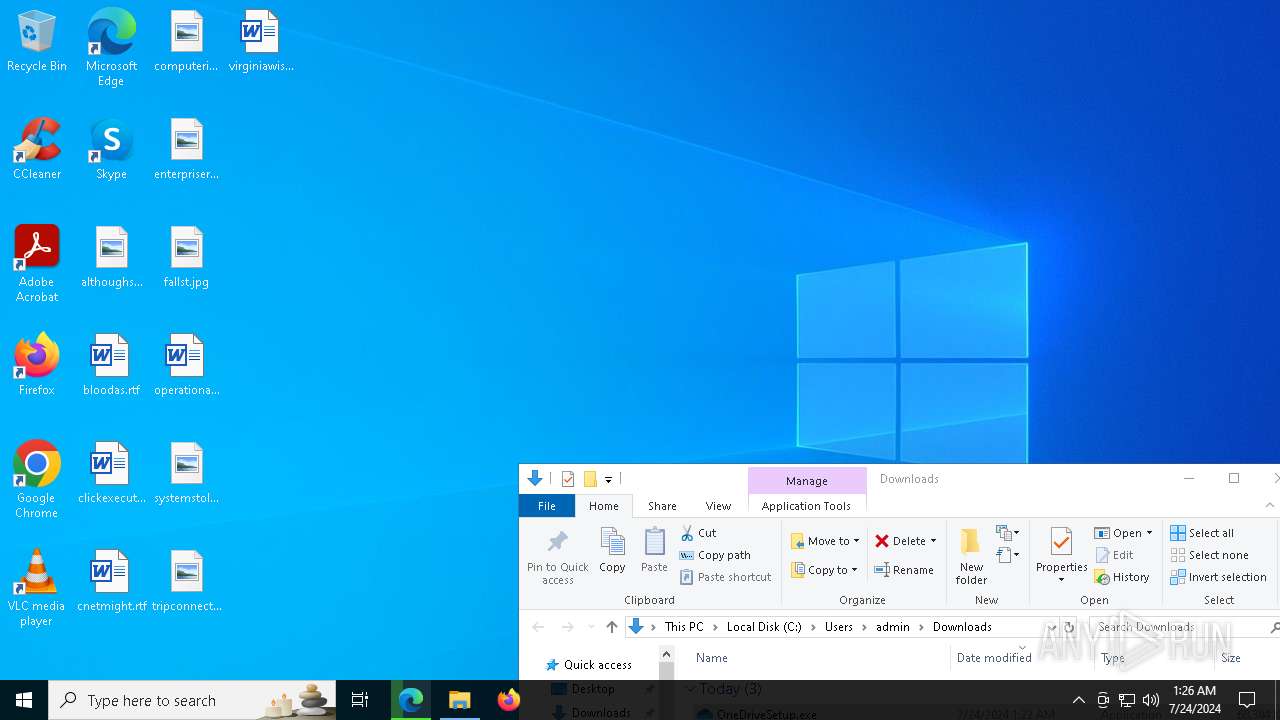Expand Move to dropdown
The image size is (1280, 720).
coord(856,541)
